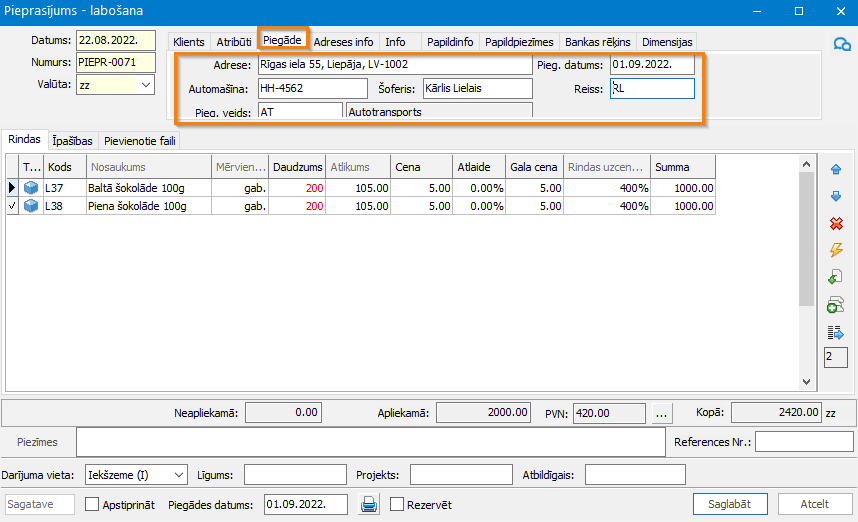Tick the Rezervēt checkbox

[396, 505]
